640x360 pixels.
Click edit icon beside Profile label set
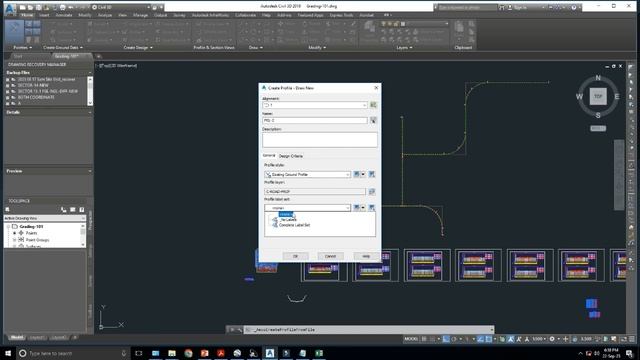(x=356, y=208)
